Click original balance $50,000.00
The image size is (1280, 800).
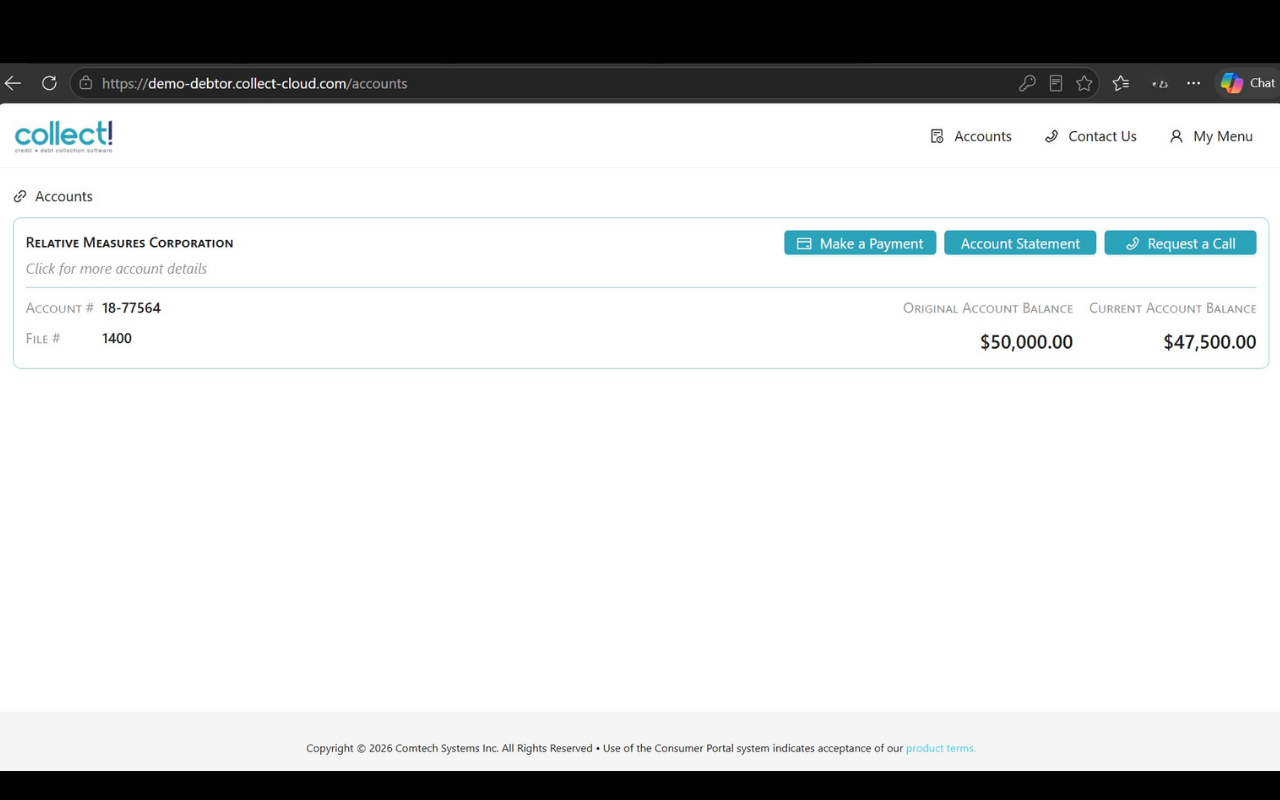pyautogui.click(x=1026, y=342)
